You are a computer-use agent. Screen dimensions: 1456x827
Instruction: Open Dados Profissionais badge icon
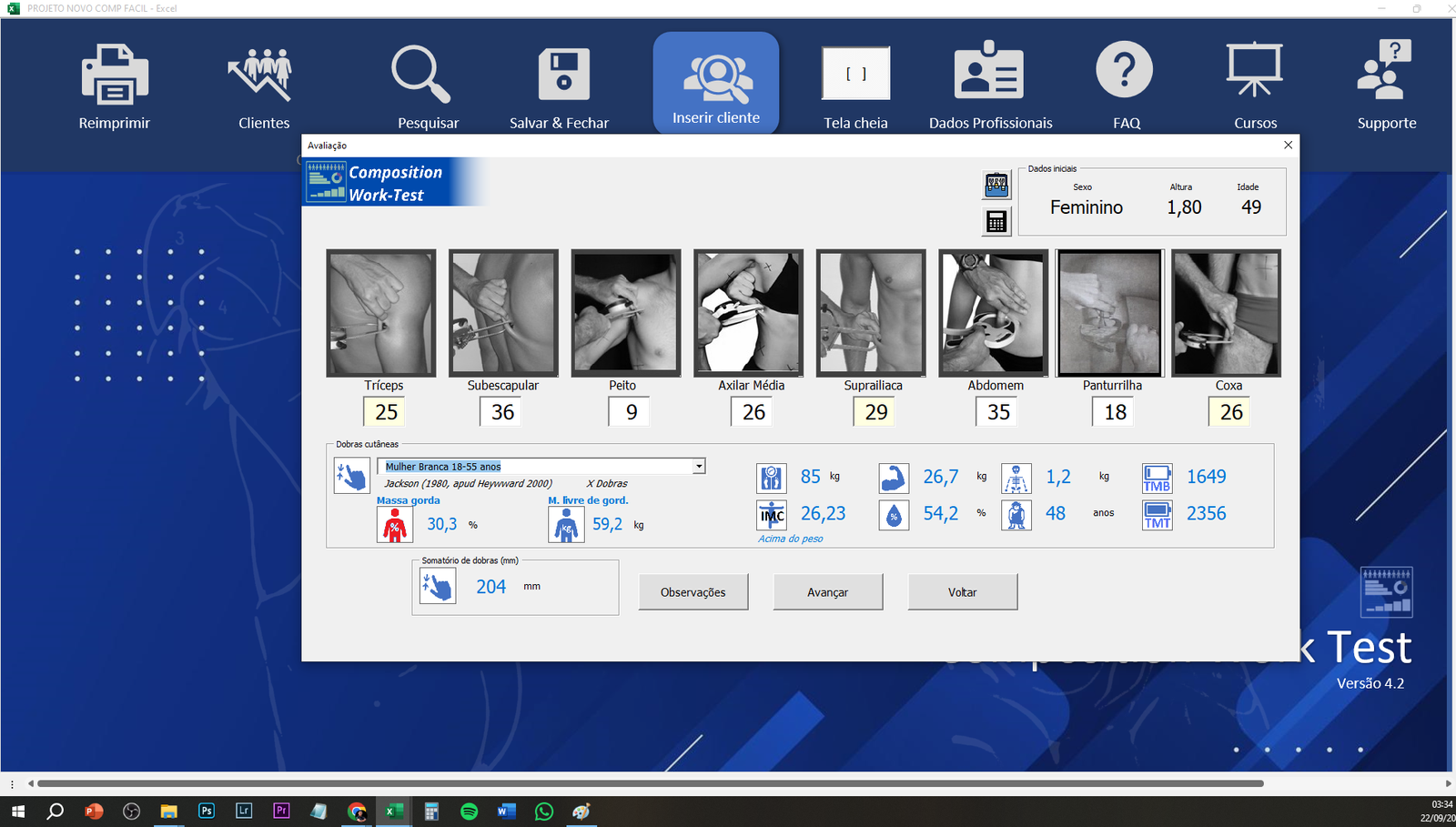989,73
